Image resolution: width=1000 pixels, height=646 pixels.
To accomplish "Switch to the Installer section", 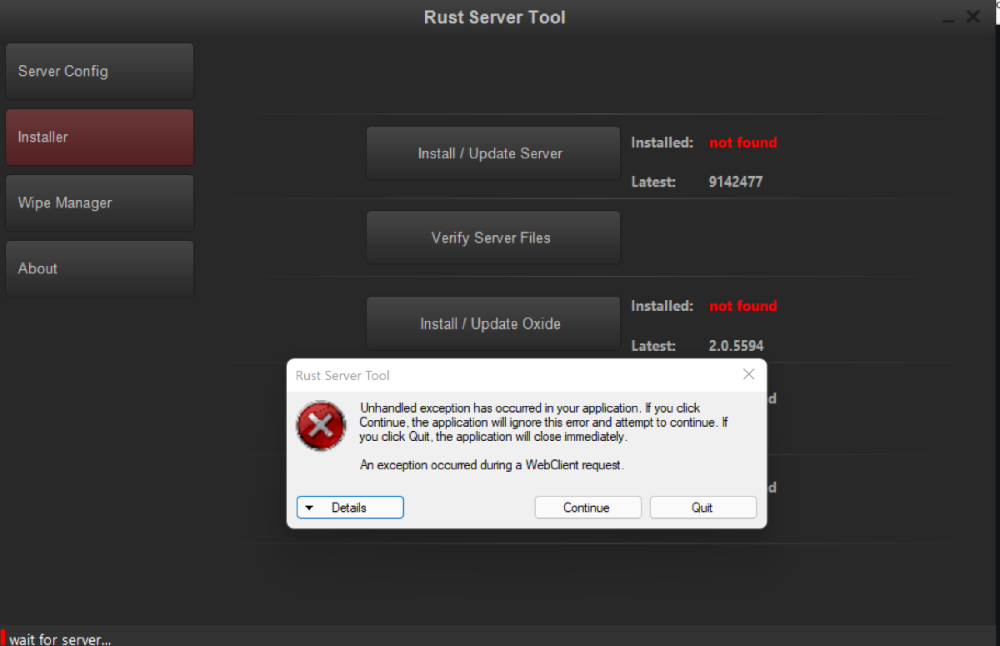I will [99, 137].
